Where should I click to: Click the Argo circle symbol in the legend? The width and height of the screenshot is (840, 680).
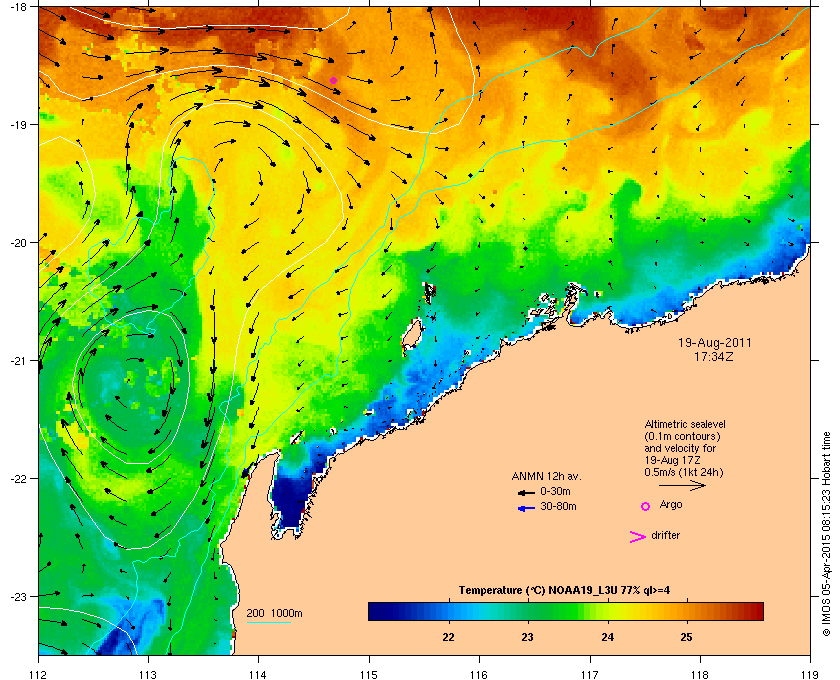(x=646, y=506)
